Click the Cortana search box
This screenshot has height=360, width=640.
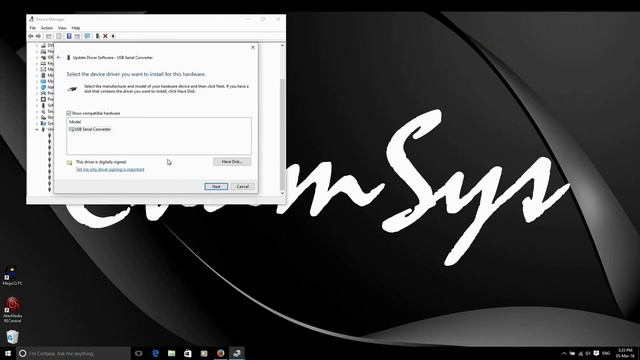73,353
